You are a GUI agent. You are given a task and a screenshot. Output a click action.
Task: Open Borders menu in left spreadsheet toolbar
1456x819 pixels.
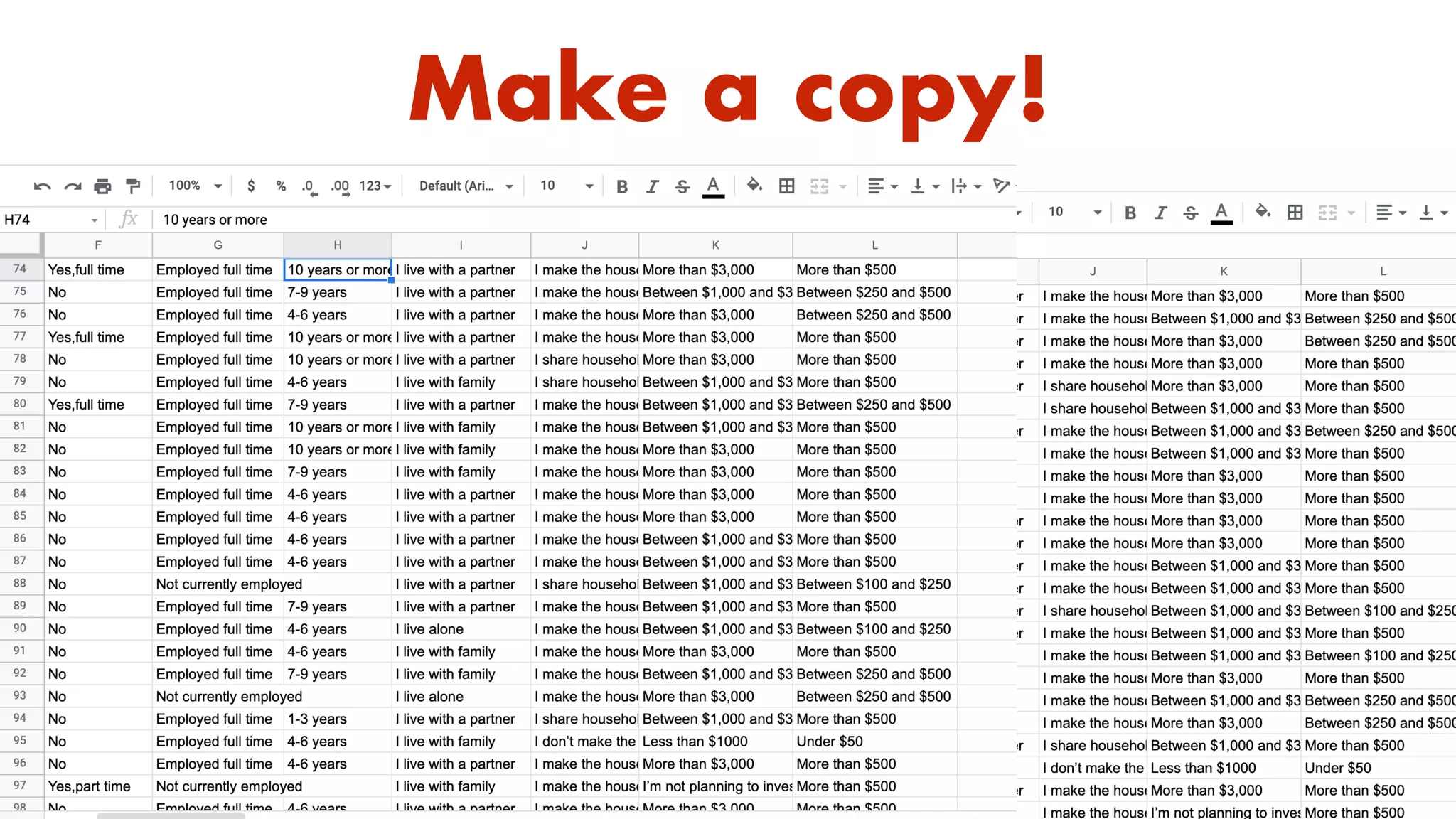coord(786,186)
